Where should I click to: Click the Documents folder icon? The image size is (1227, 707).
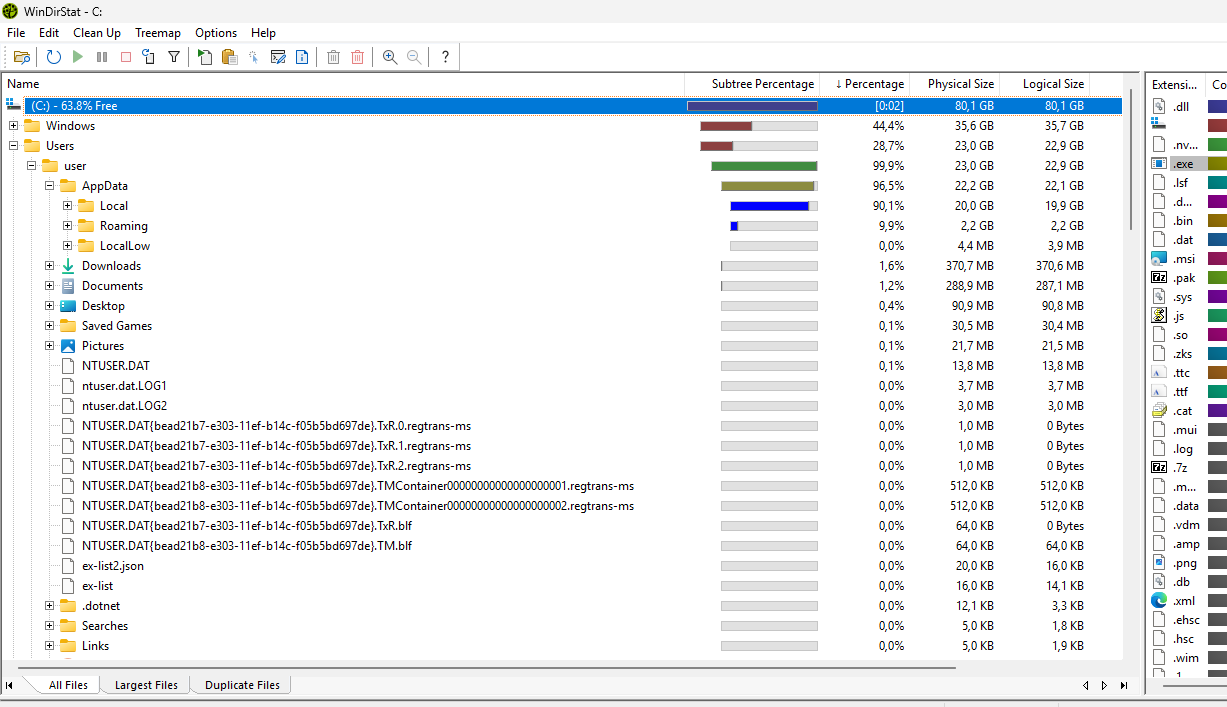68,286
